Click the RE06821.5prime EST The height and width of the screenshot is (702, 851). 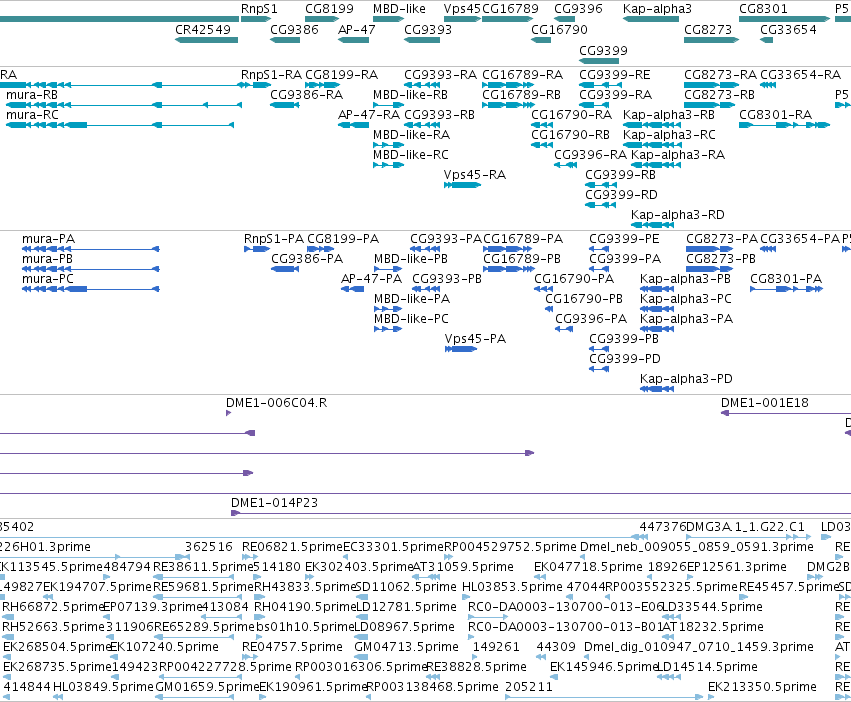250,557
